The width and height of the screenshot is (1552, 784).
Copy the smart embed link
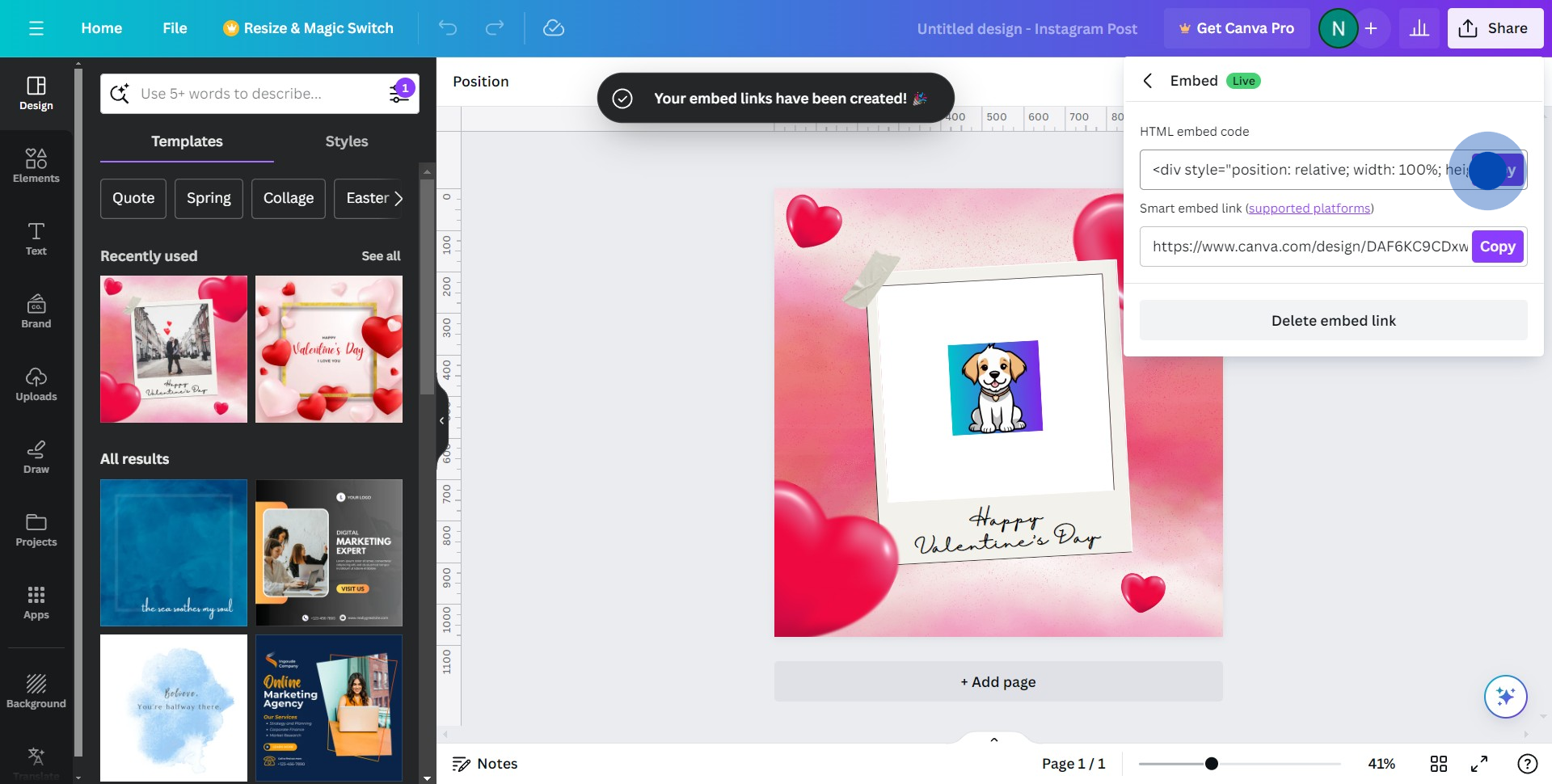[x=1497, y=247]
